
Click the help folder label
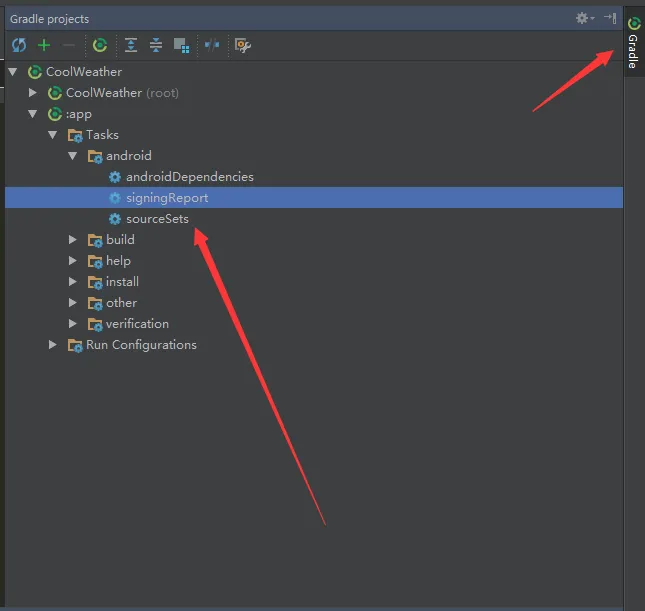click(118, 261)
